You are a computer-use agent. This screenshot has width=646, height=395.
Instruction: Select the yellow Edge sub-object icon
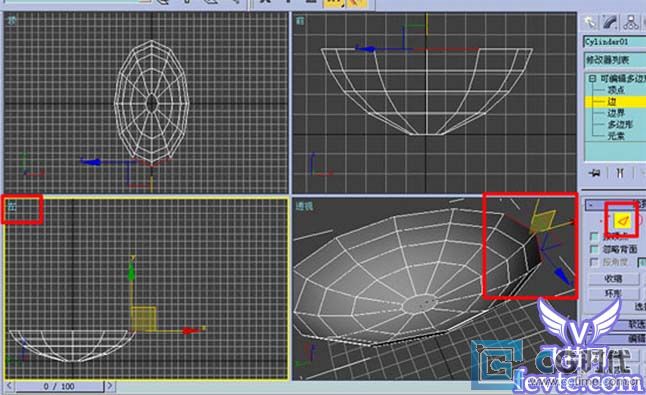click(623, 221)
